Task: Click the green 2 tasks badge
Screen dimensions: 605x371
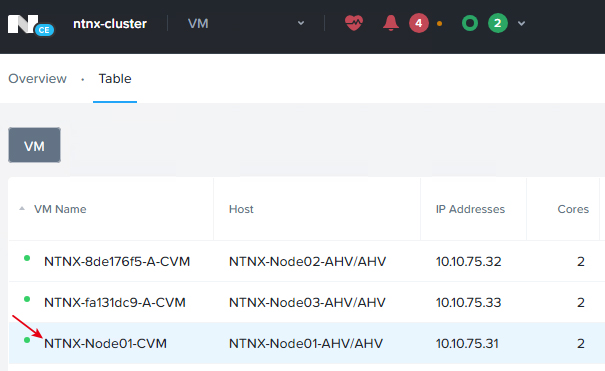Action: tap(498, 23)
